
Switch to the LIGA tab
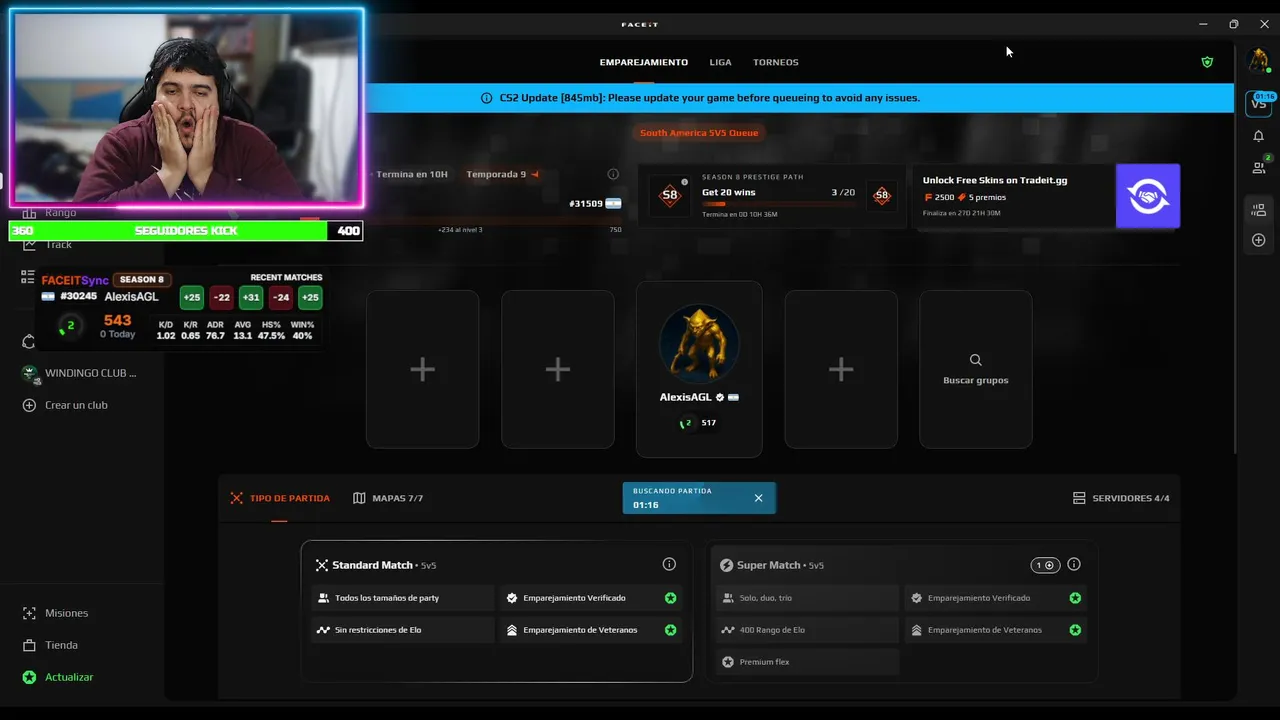721,62
